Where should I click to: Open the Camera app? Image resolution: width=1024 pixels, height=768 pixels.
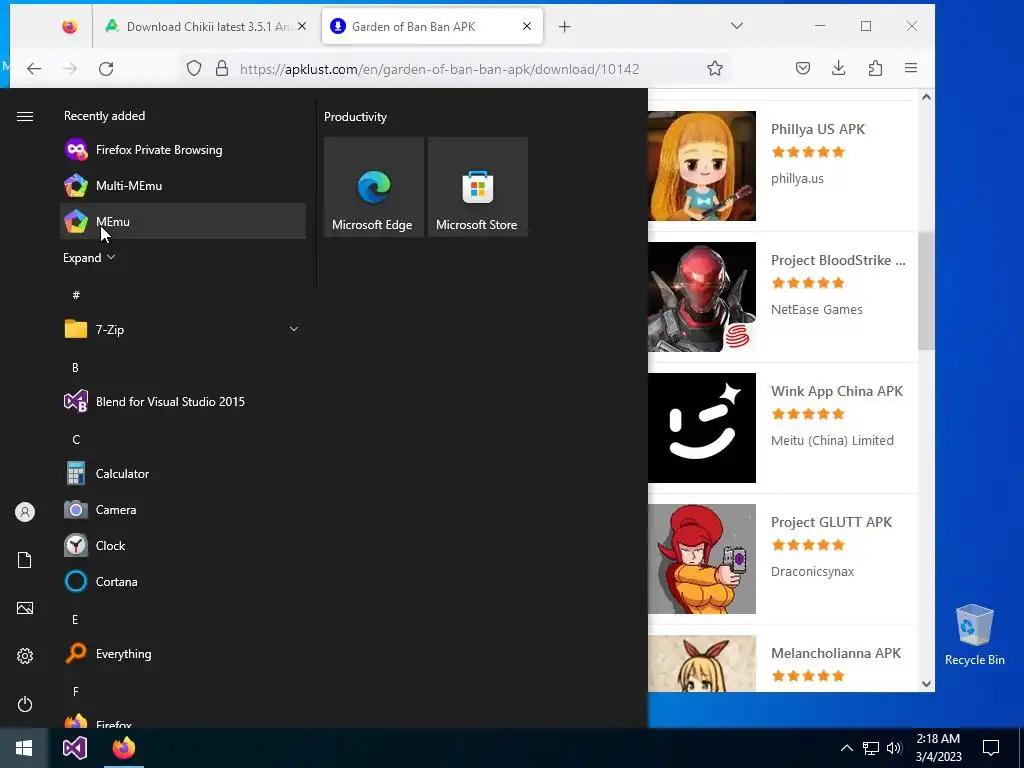[x=183, y=509]
